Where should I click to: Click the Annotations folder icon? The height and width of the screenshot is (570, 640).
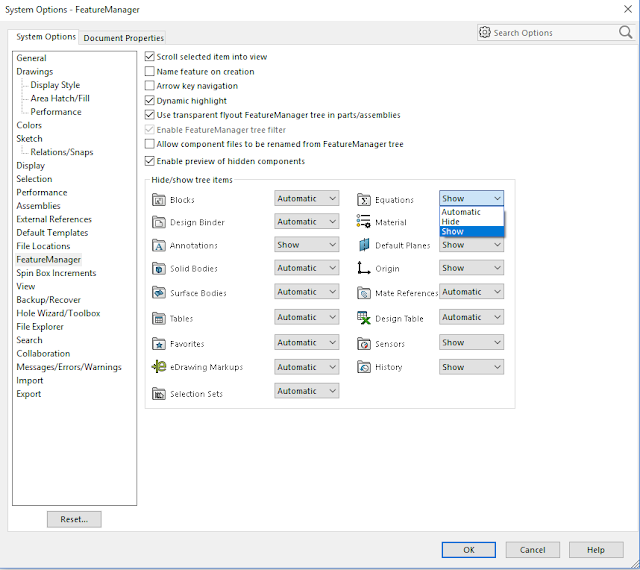[159, 245]
